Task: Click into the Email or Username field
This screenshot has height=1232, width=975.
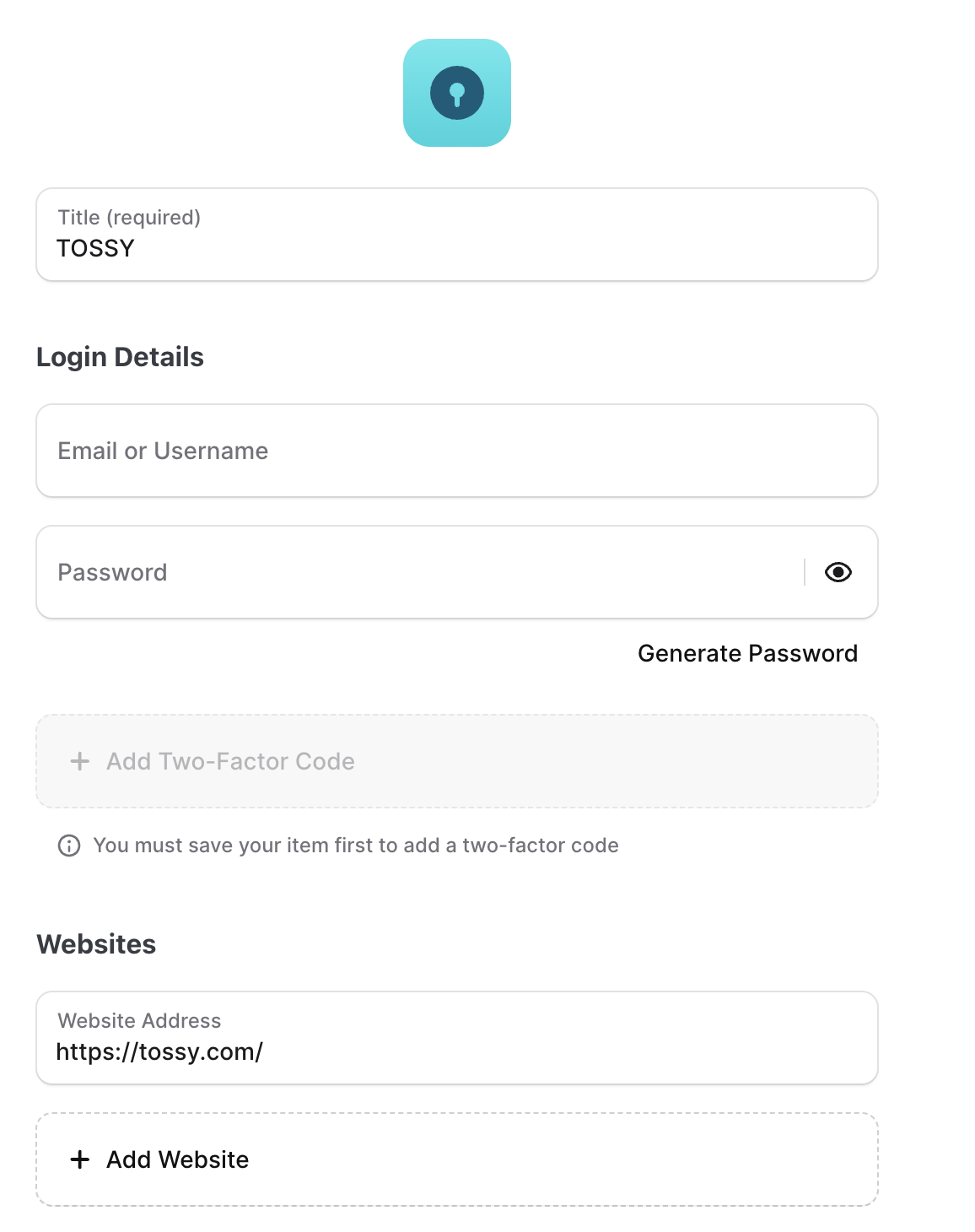Action: click(x=457, y=451)
